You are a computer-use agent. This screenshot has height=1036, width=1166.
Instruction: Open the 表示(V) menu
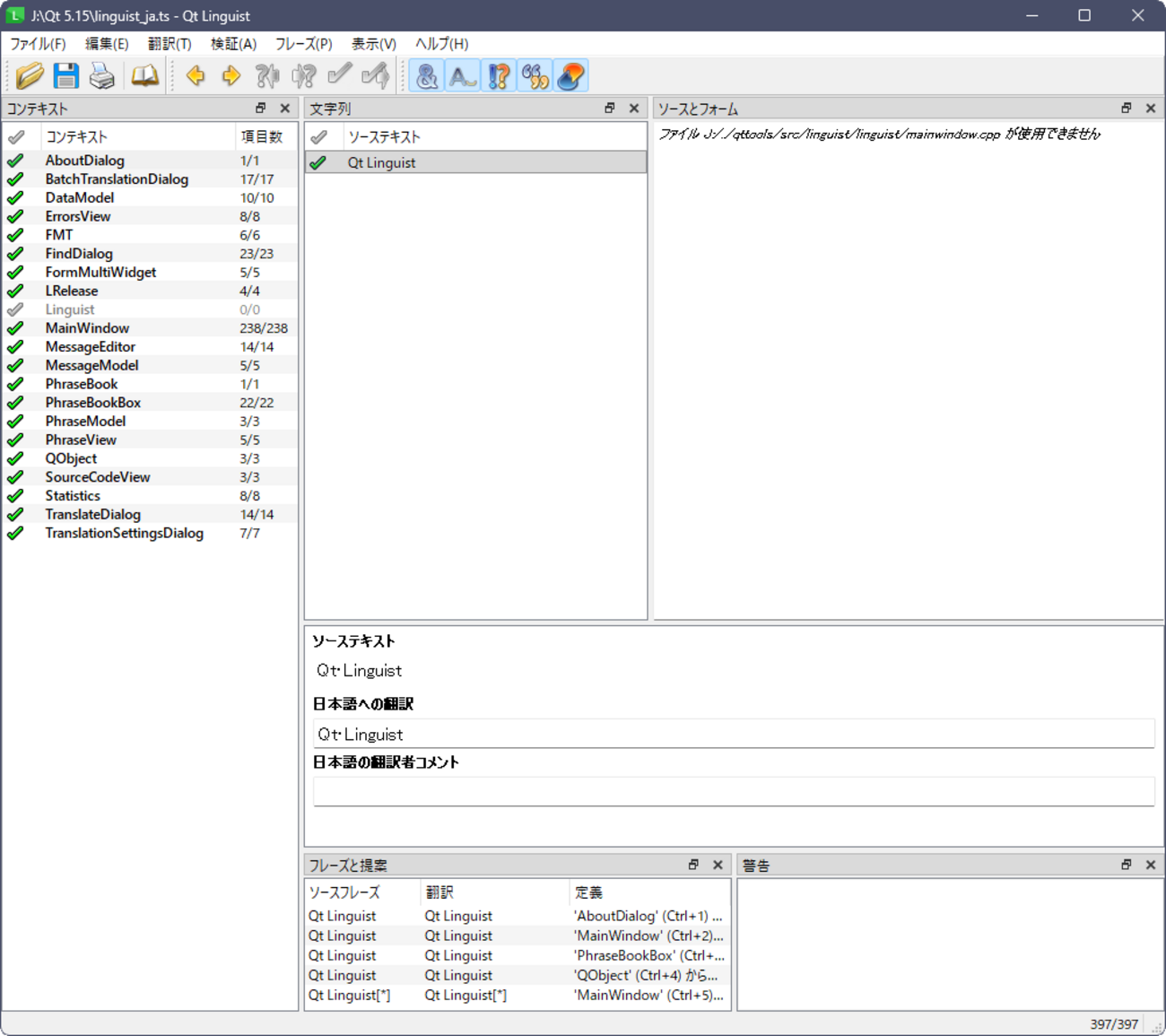click(x=373, y=44)
